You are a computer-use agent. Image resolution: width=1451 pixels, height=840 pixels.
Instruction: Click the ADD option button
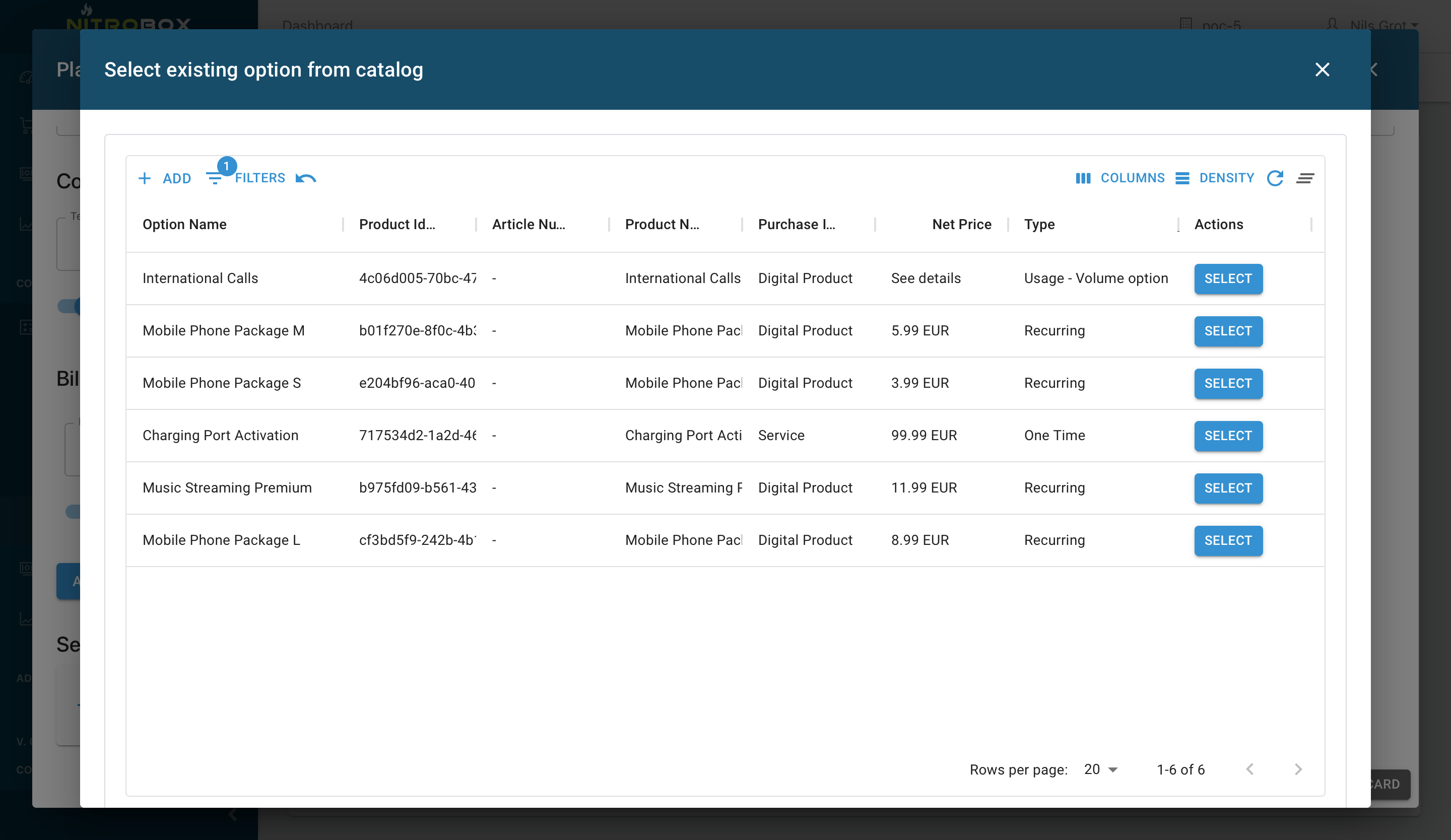click(165, 178)
